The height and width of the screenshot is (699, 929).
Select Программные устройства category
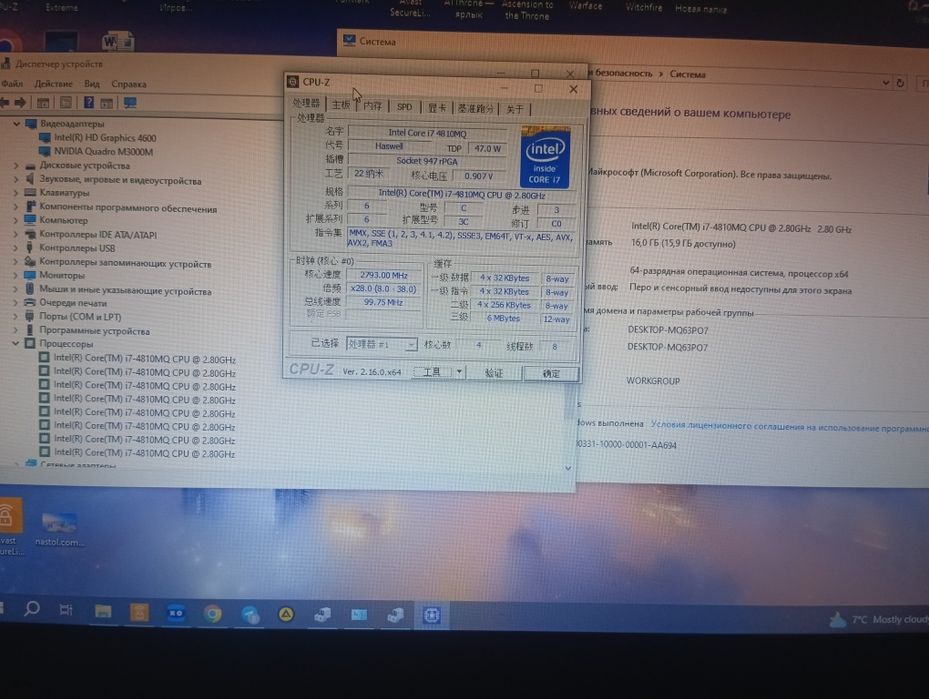(x=94, y=331)
